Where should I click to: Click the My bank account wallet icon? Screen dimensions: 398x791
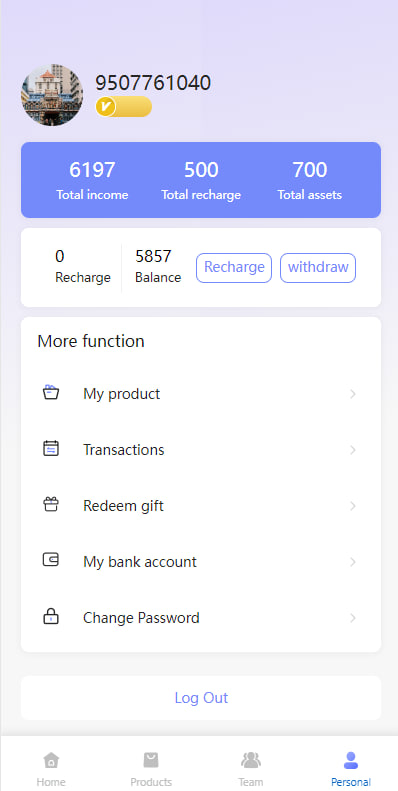[x=51, y=560]
